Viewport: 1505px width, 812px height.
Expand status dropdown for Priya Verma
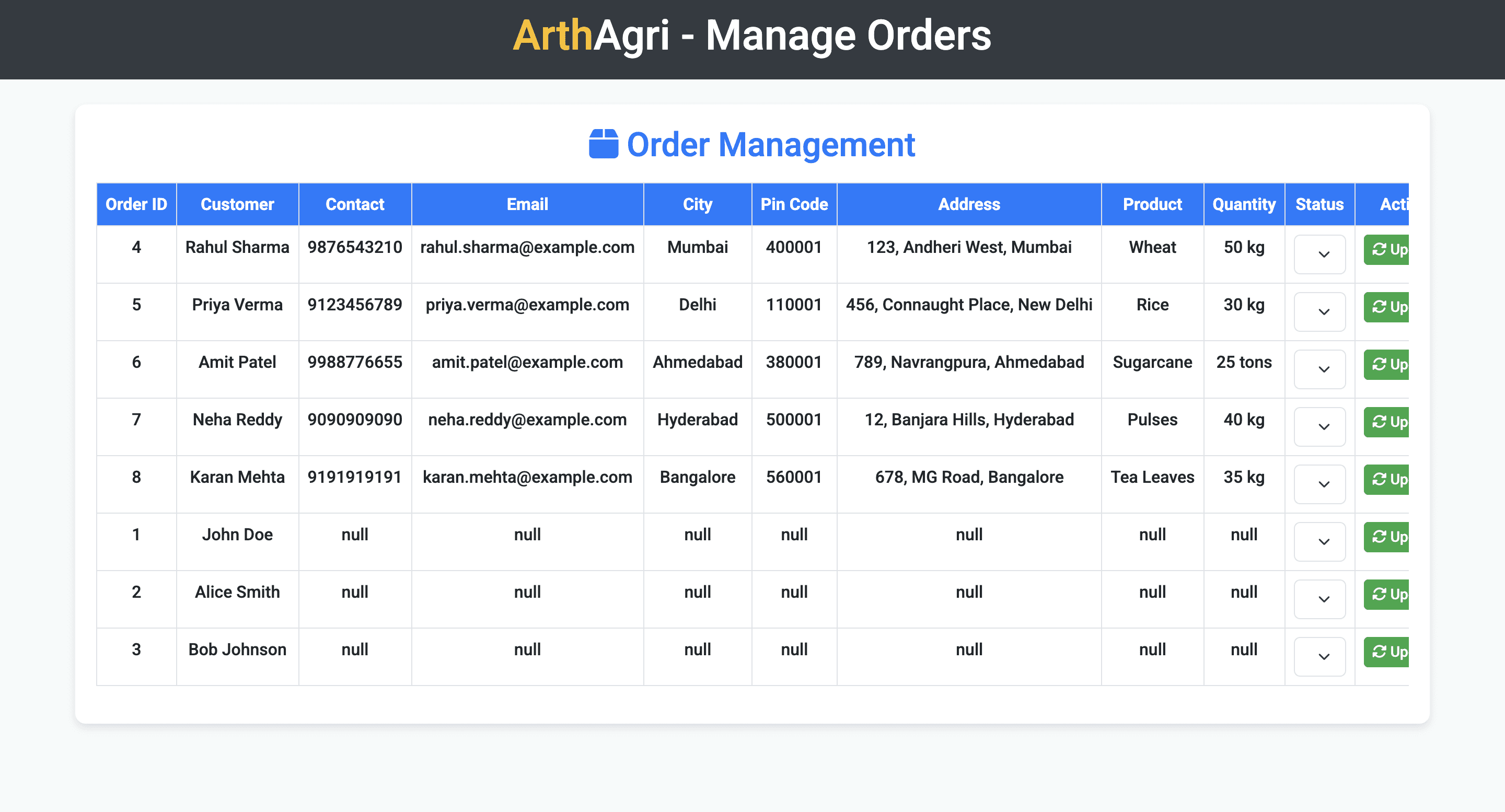click(1319, 311)
